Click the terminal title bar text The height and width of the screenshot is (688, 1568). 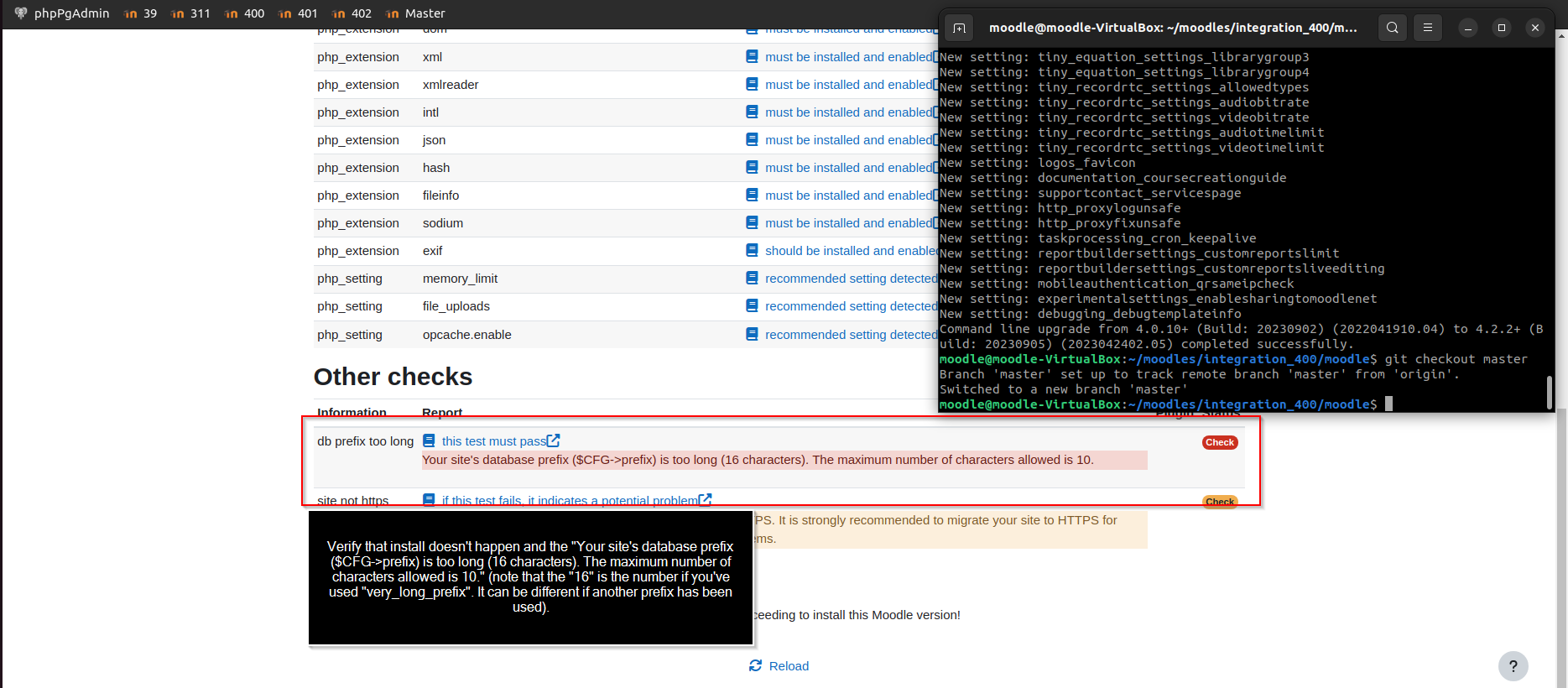pos(1173,28)
